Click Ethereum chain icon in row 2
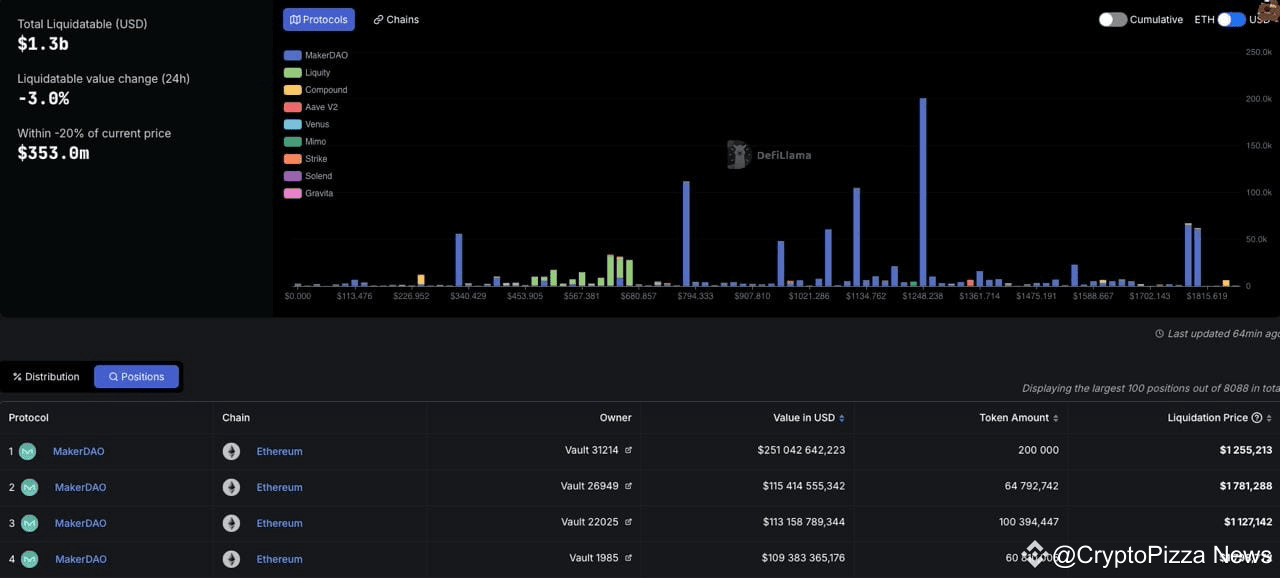 click(231, 487)
